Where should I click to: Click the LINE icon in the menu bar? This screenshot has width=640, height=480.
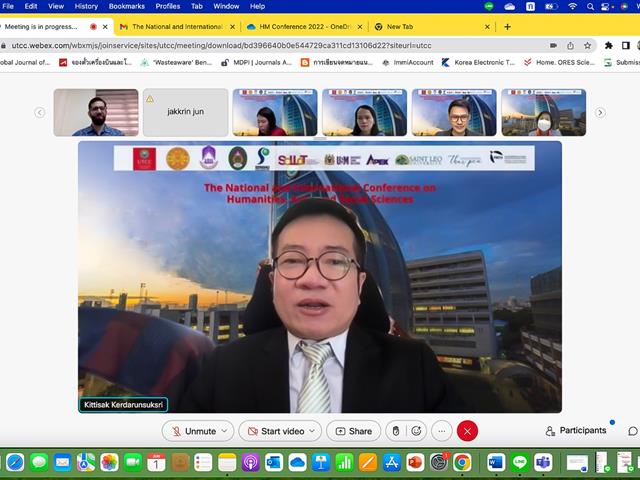[x=489, y=6]
